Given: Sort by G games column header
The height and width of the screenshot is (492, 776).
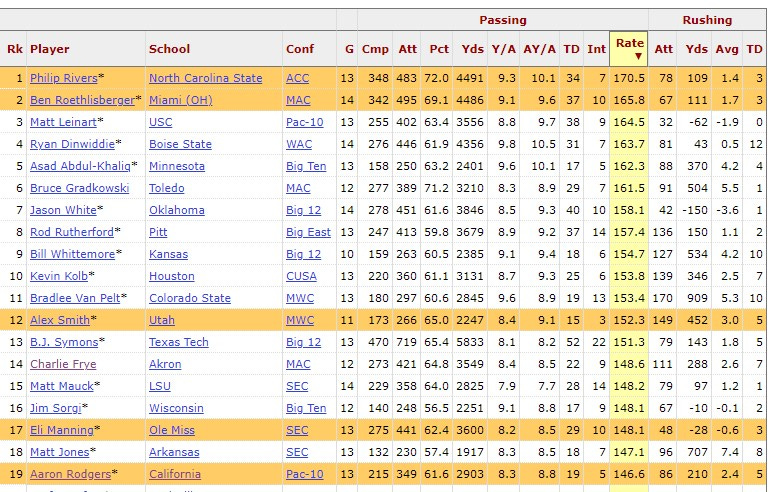Looking at the screenshot, I should [347, 49].
